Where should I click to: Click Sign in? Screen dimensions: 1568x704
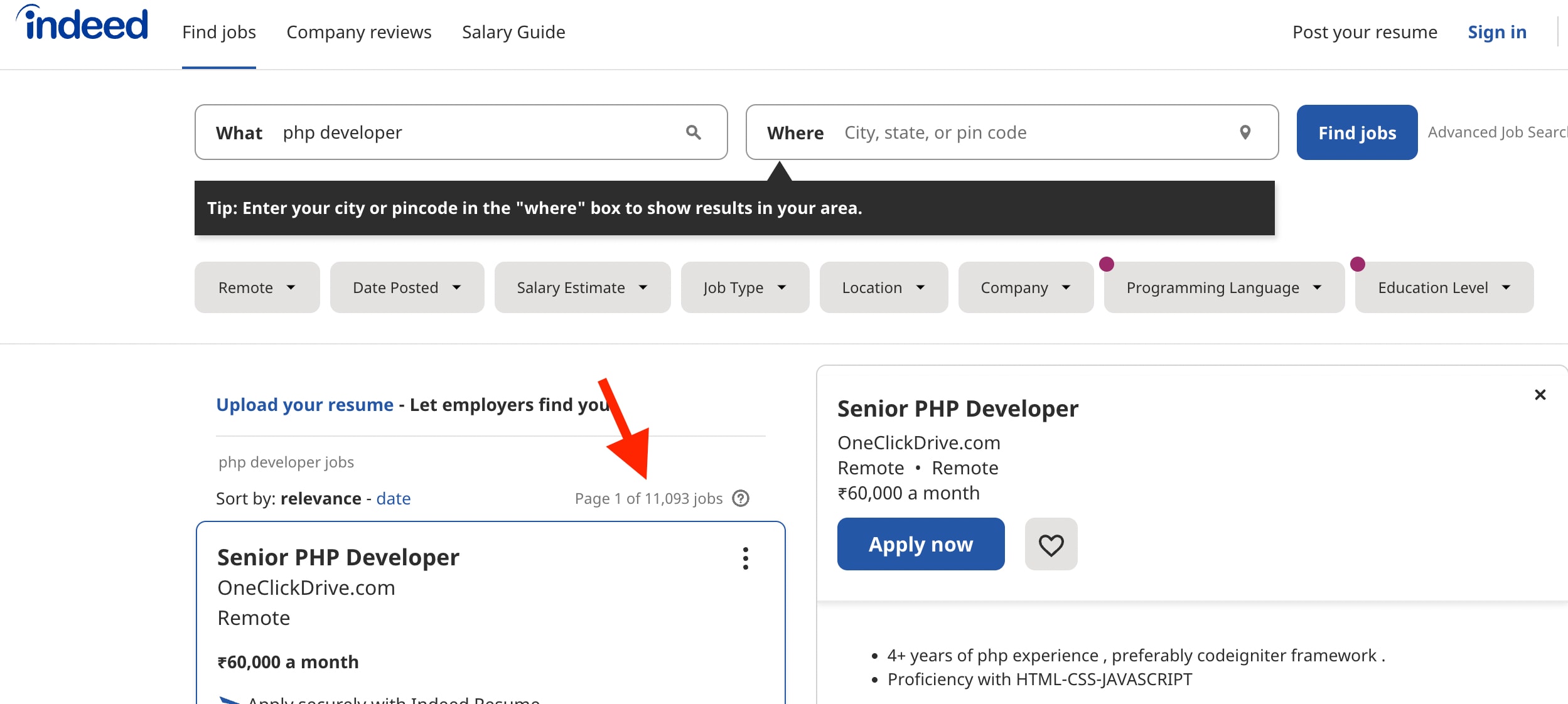(1497, 31)
